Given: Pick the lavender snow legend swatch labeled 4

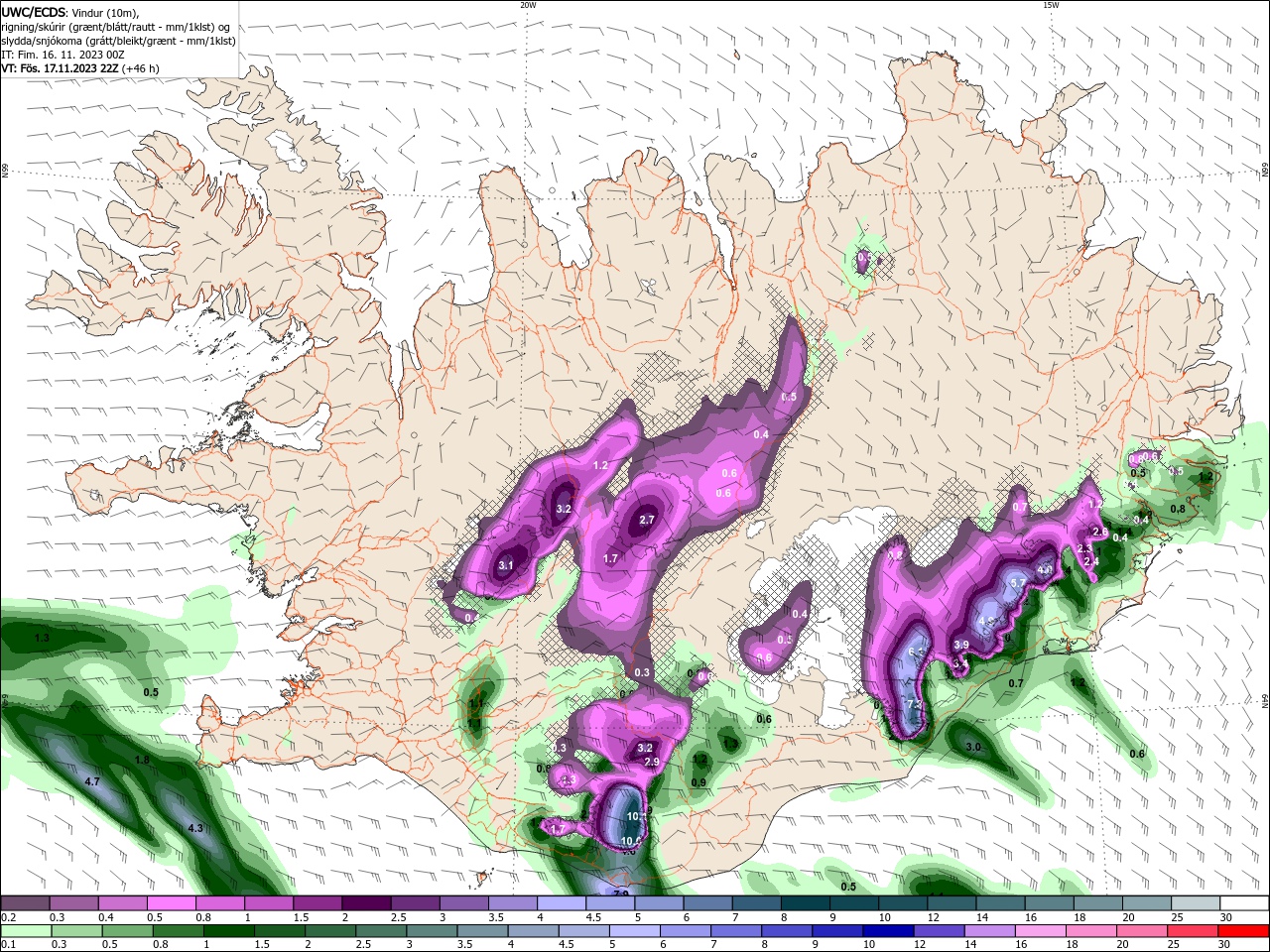Looking at the screenshot, I should pyautogui.click(x=562, y=903).
